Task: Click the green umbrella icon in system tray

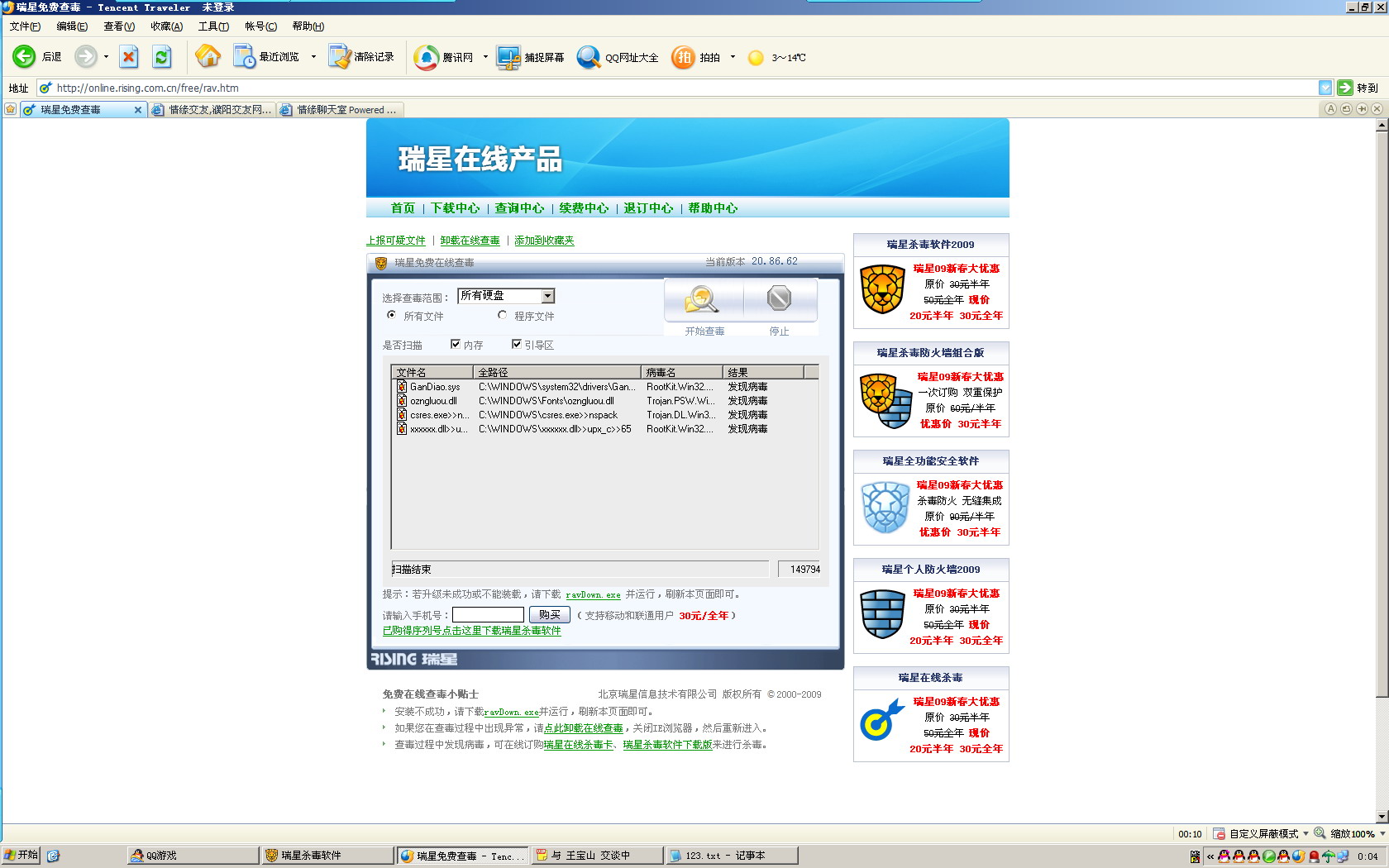Action: point(1328,856)
